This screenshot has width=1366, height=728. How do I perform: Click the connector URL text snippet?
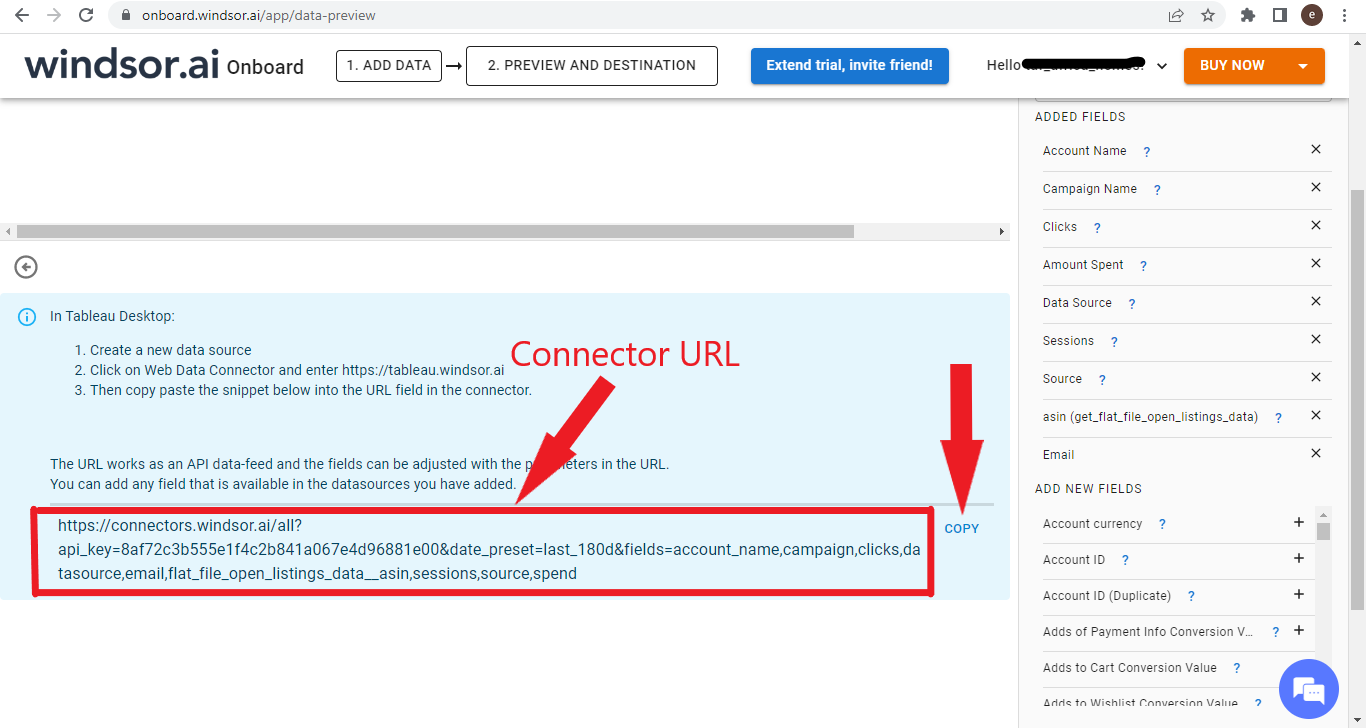[x=488, y=549]
